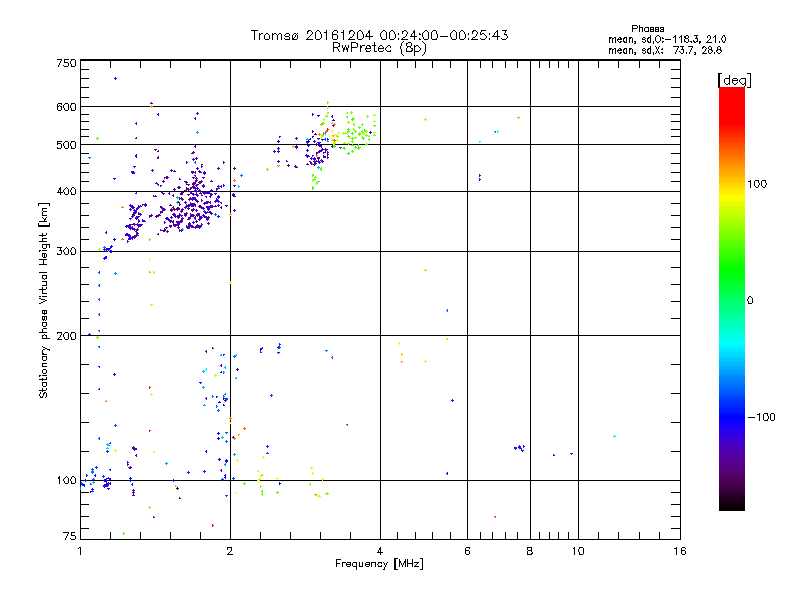Click the '200' height tick label
The image size is (800, 600).
tap(66, 336)
